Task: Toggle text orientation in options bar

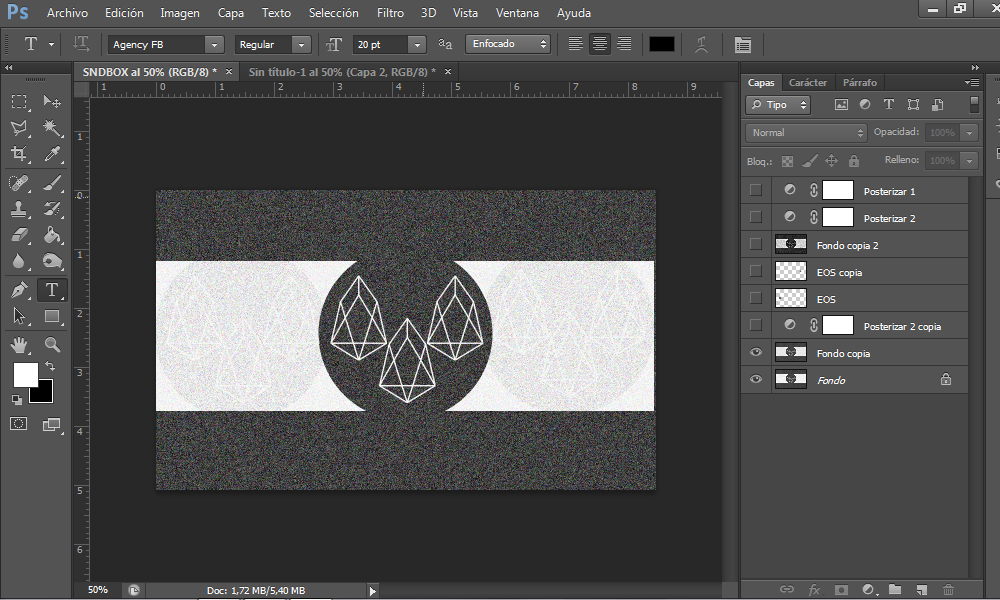Action: [x=81, y=44]
